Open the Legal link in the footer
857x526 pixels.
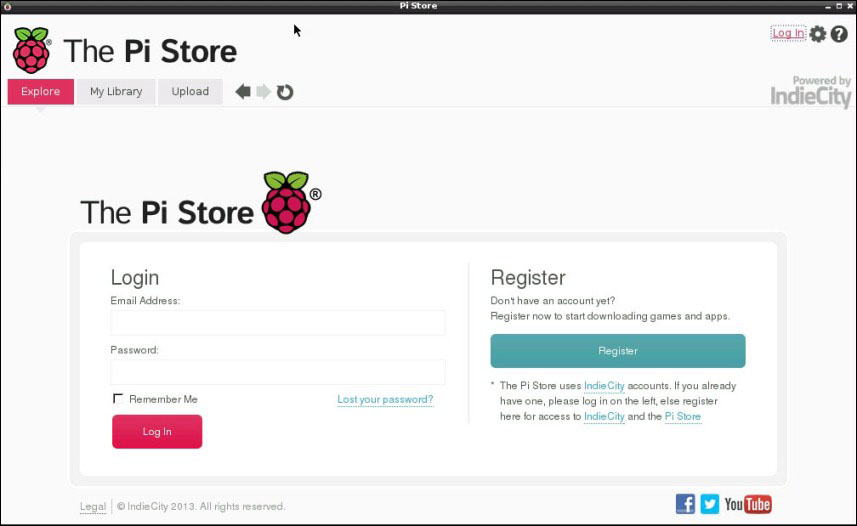click(93, 507)
